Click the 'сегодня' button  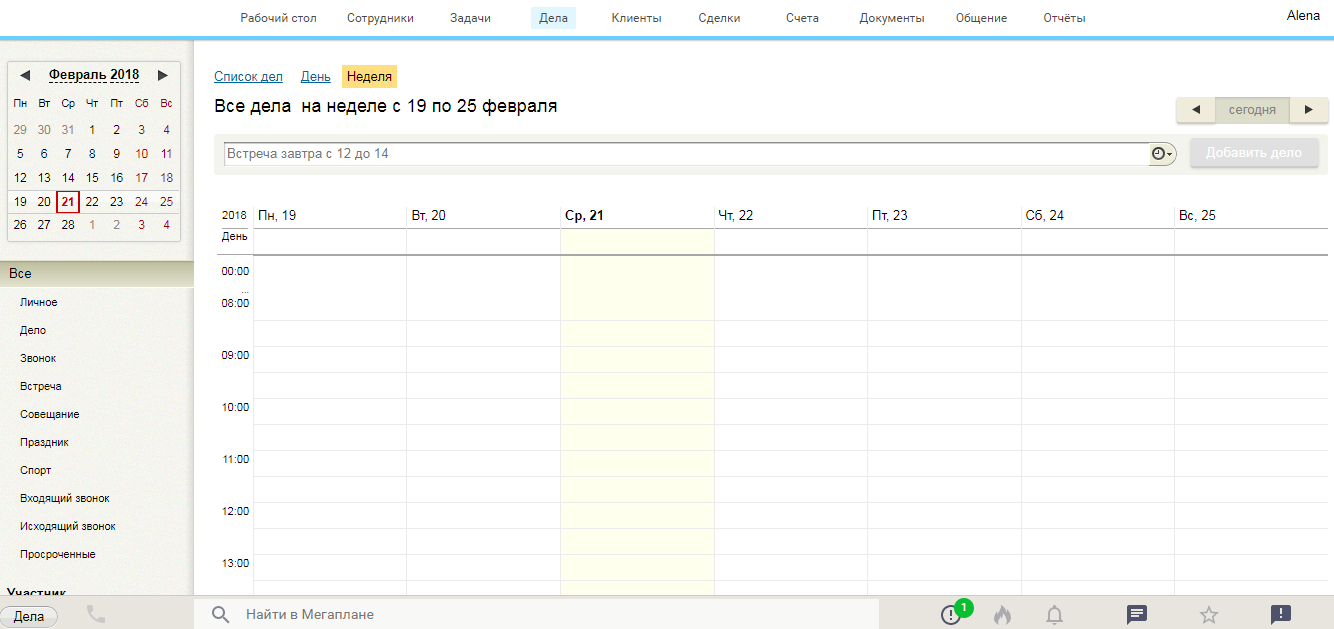(x=1252, y=110)
